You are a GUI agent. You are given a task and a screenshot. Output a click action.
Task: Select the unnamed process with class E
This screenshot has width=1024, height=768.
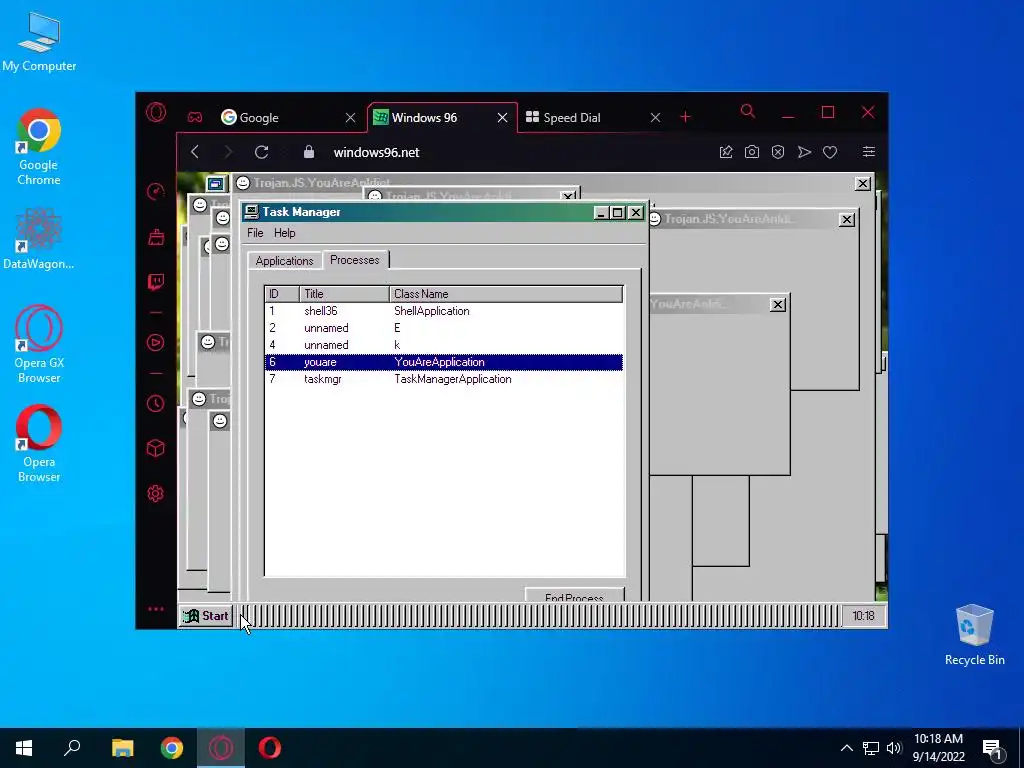point(443,328)
